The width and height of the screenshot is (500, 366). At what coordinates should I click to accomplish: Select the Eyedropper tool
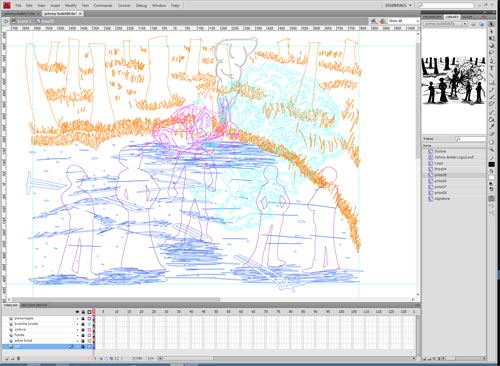492,127
